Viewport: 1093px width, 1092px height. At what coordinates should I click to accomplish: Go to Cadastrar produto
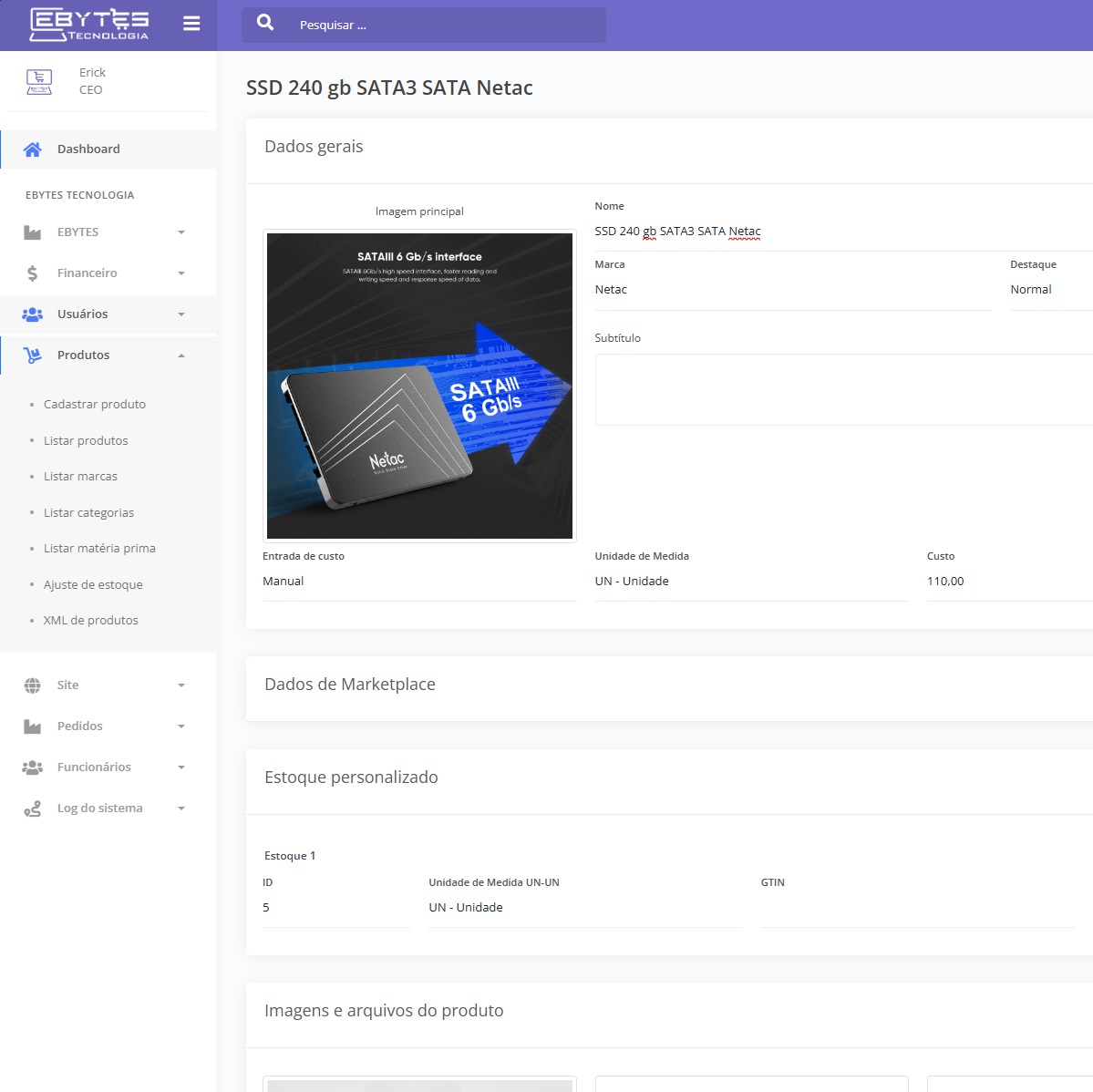point(95,405)
